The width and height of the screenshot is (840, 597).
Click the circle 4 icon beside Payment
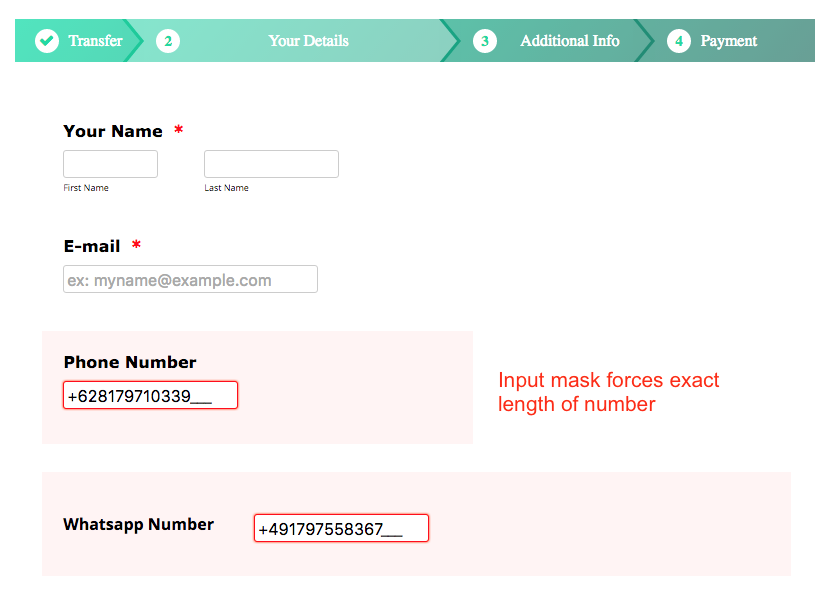click(x=679, y=41)
